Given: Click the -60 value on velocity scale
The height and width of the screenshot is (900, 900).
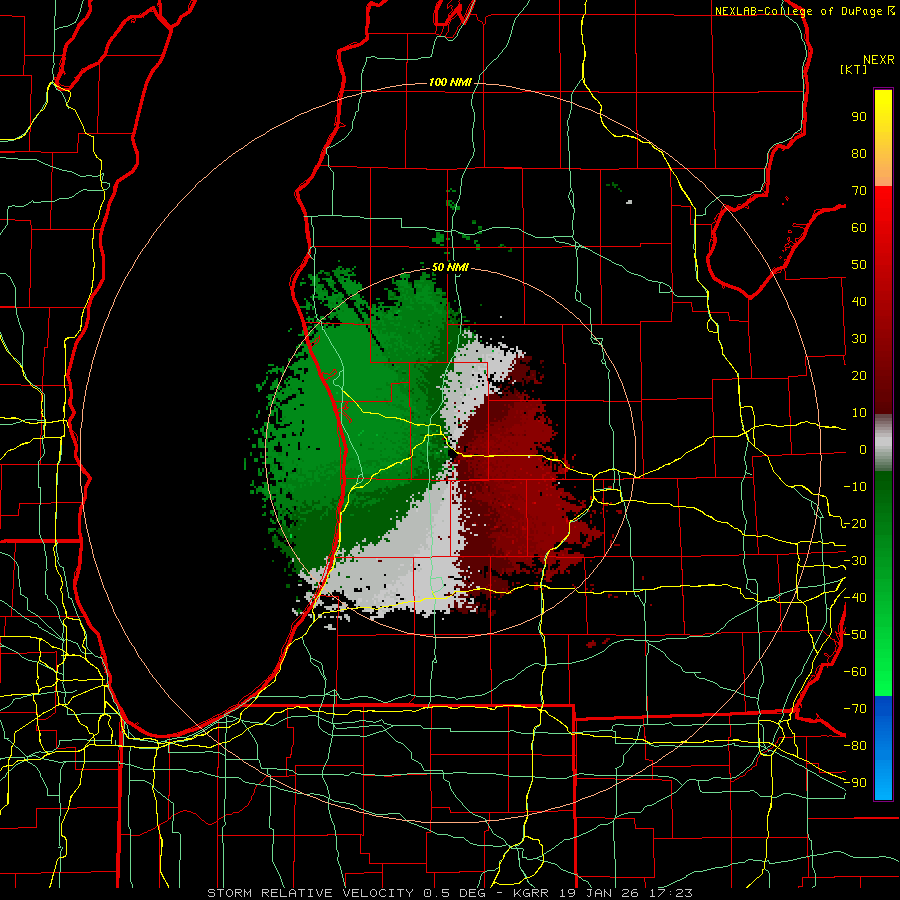Looking at the screenshot, I should (x=855, y=672).
